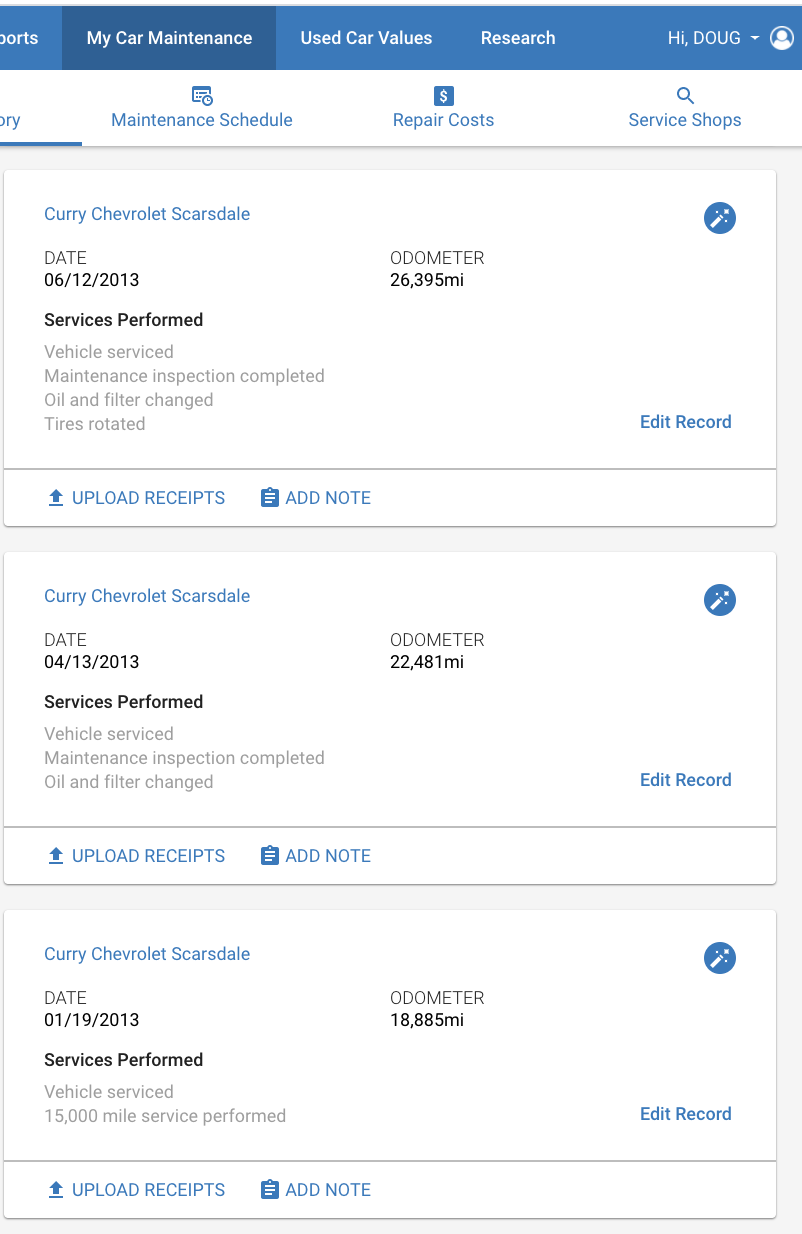Screen dimensions: 802x1234
Task: Select ADD NOTE on the 06/12/2013 record
Action: [316, 498]
